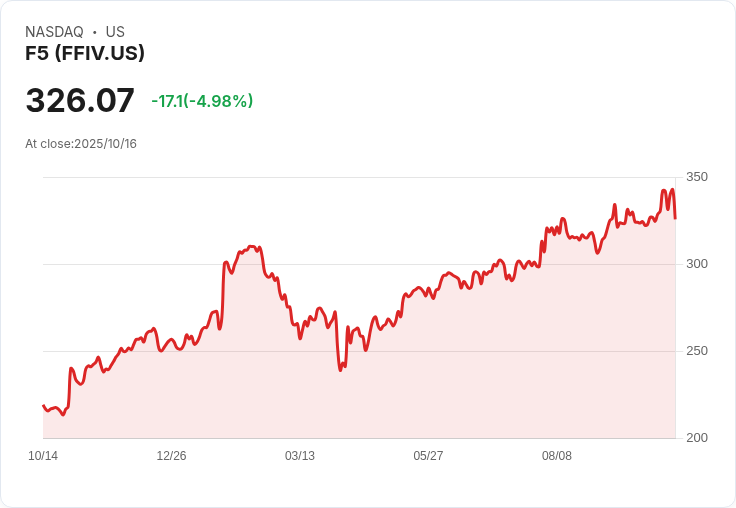Select the 200 y-axis label
This screenshot has height=508, width=736.
[696, 438]
